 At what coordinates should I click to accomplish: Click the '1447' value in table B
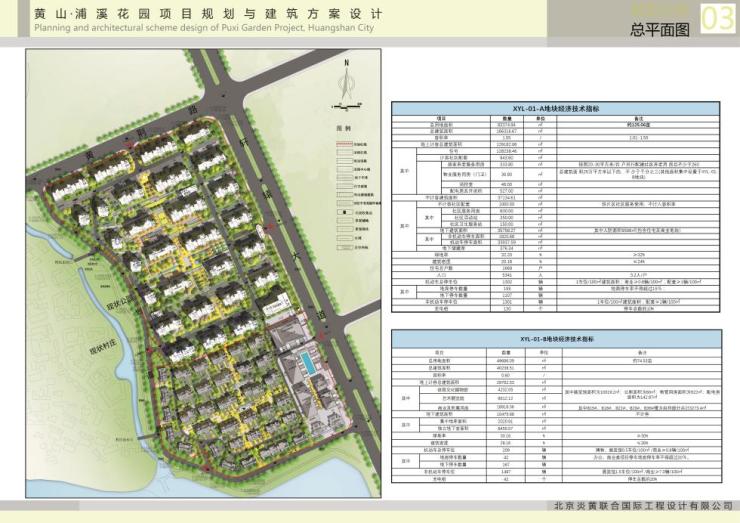508,472
